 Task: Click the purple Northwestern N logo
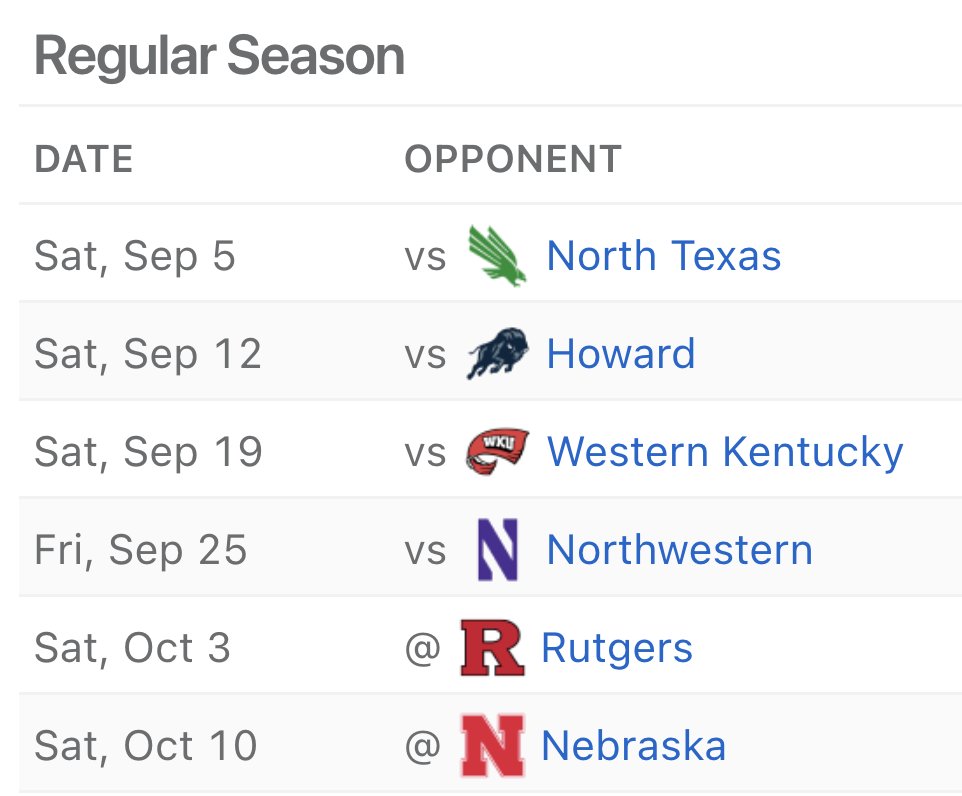(498, 550)
